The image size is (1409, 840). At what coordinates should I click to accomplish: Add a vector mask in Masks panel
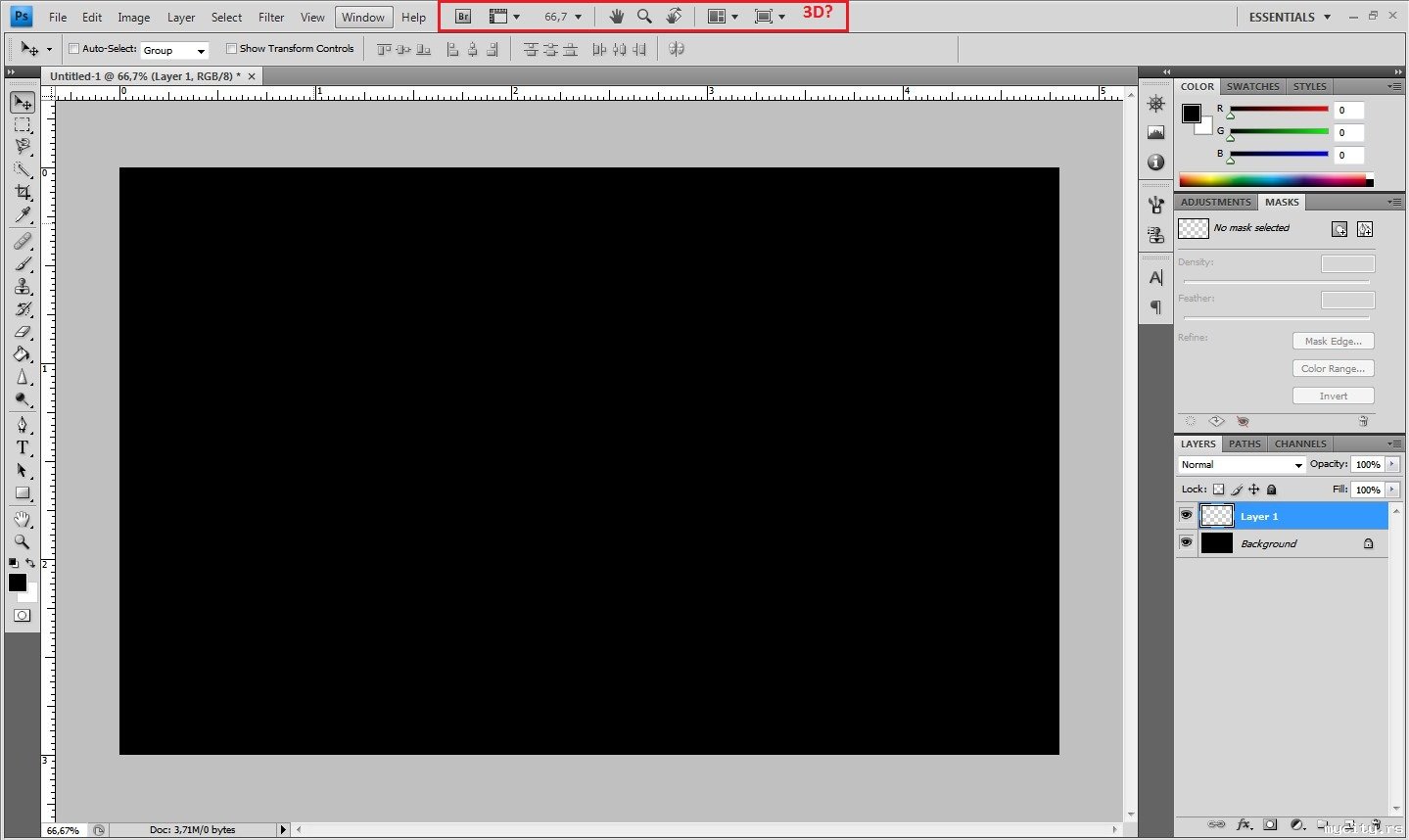1365,229
